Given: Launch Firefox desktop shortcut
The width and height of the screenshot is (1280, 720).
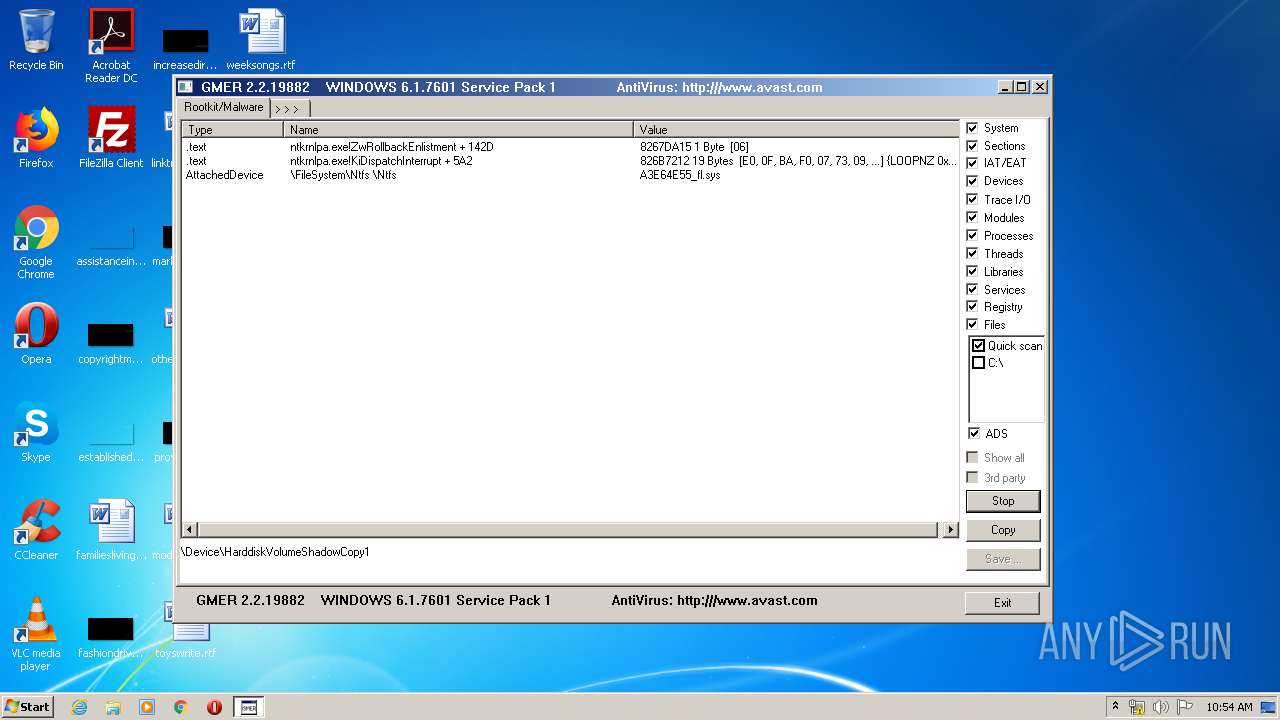Looking at the screenshot, I should pos(36,137).
